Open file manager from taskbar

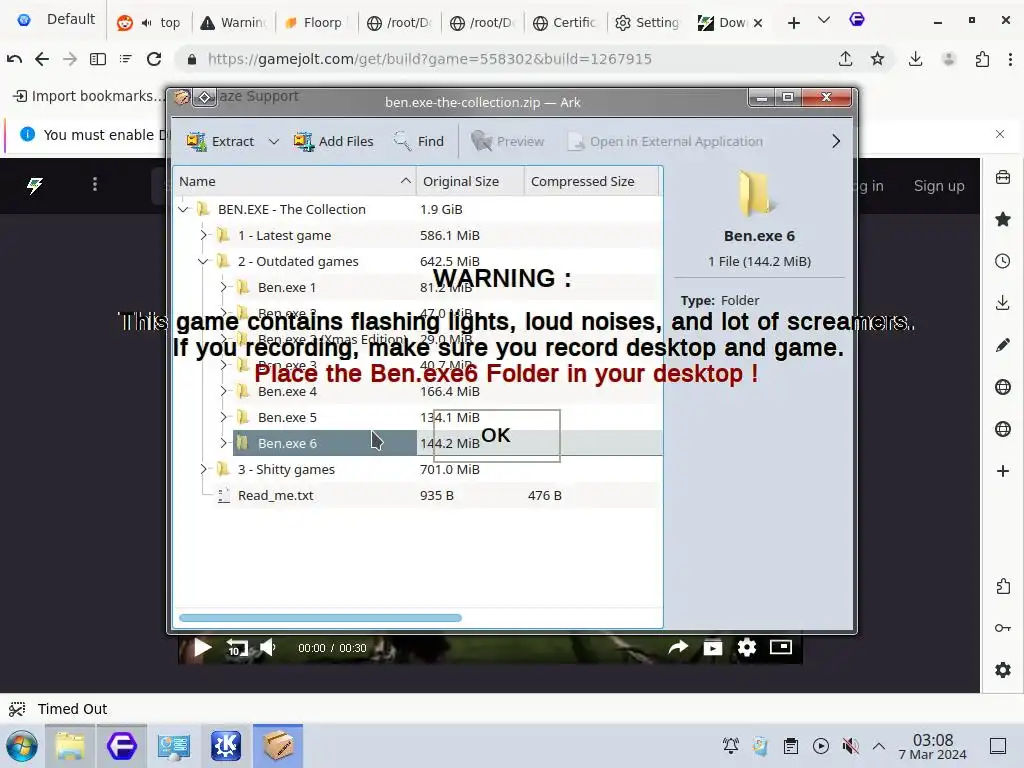(x=71, y=746)
